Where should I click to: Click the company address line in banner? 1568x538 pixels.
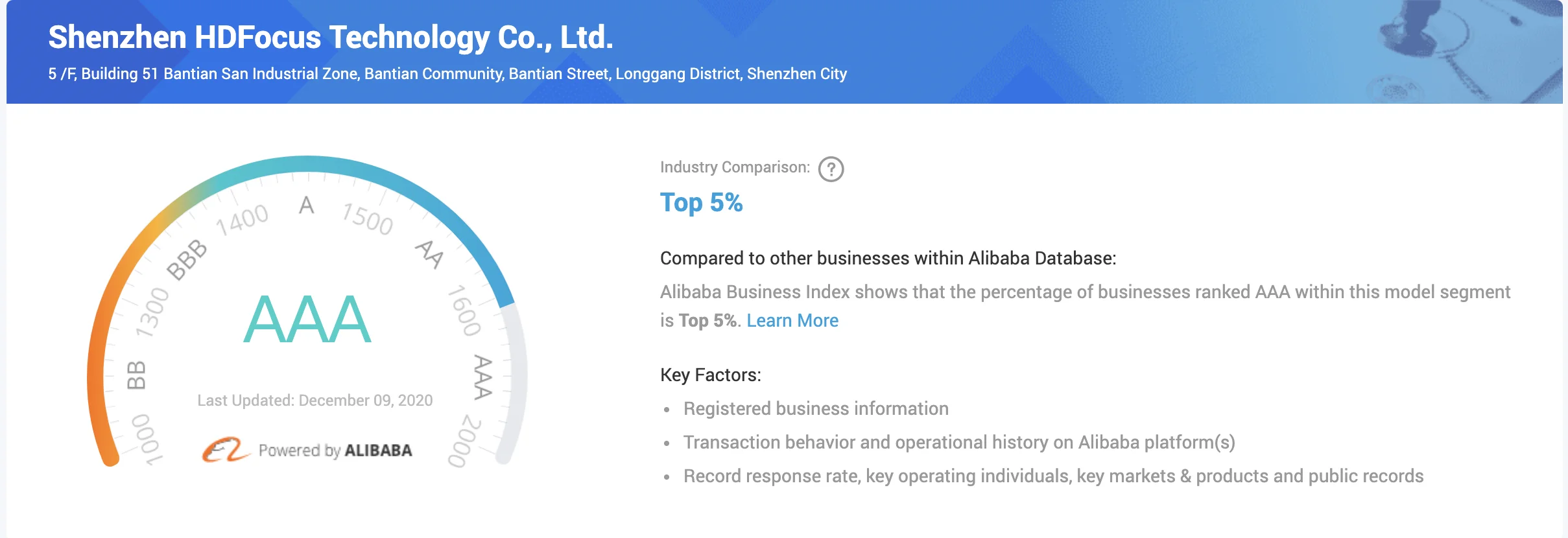point(447,74)
